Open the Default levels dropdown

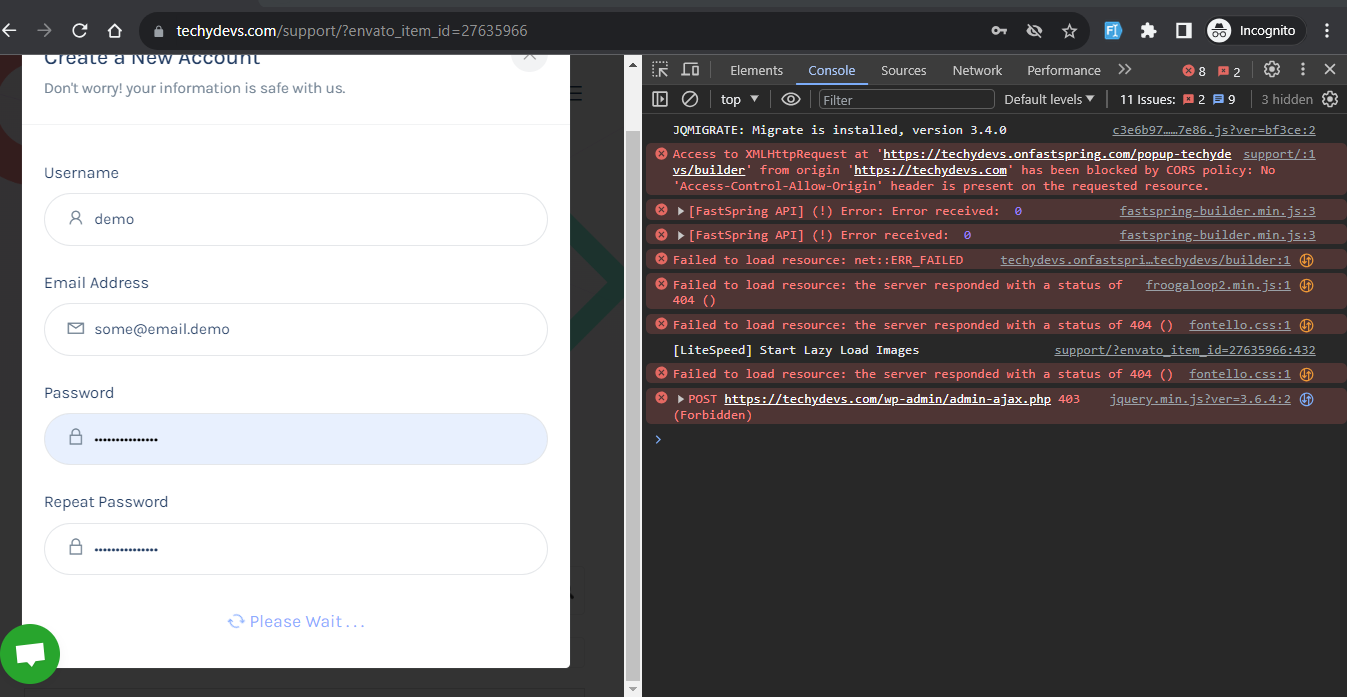point(1049,99)
